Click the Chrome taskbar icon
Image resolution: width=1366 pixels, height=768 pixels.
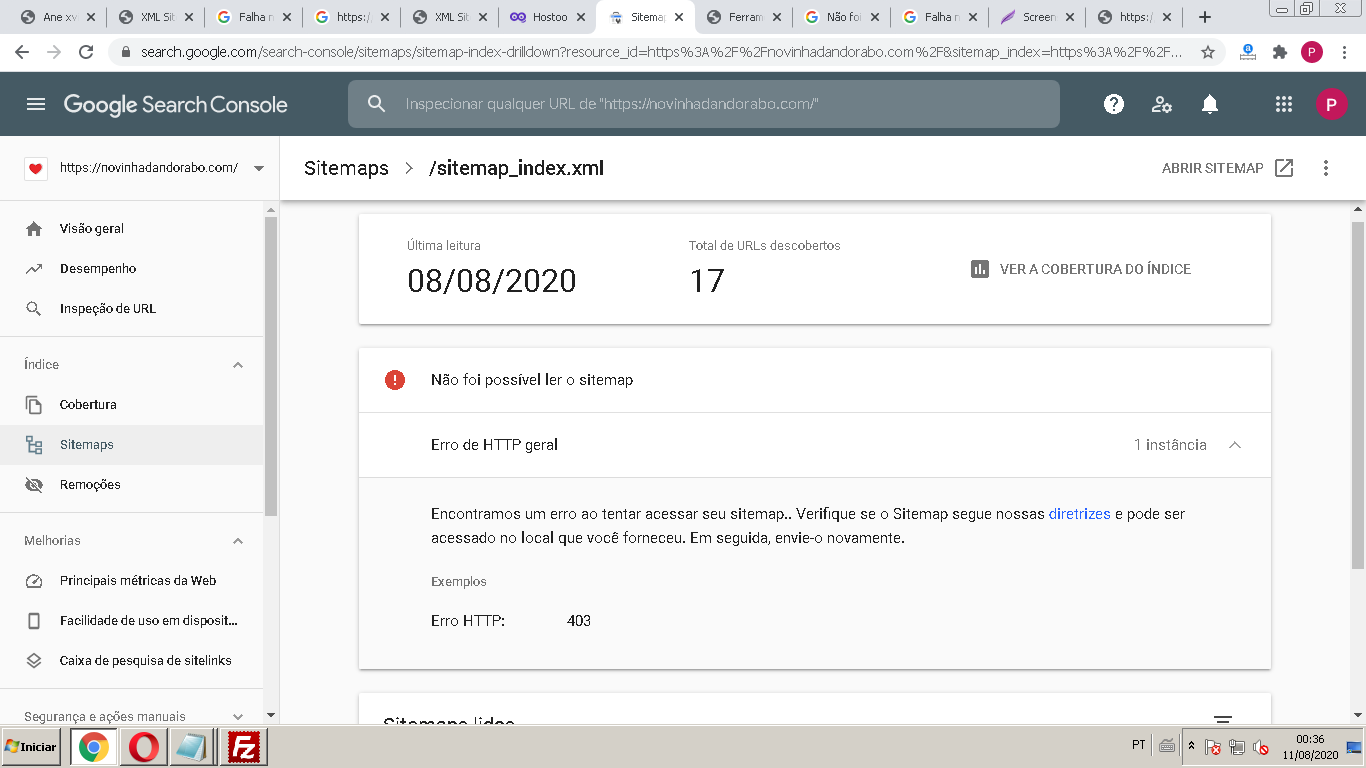click(94, 747)
